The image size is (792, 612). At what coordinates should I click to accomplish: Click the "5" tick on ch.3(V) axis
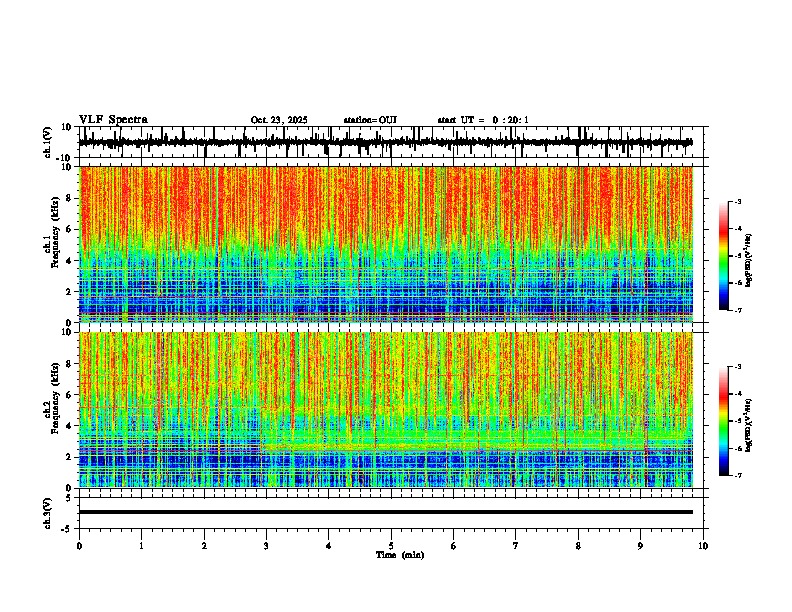click(x=69, y=498)
